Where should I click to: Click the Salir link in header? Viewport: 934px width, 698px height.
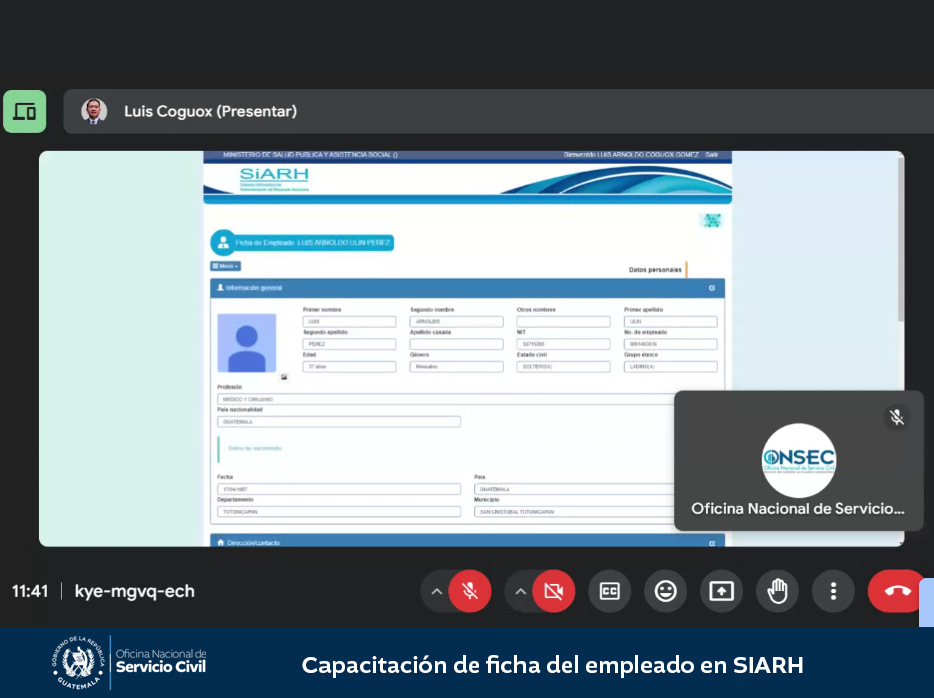pyautogui.click(x=711, y=155)
